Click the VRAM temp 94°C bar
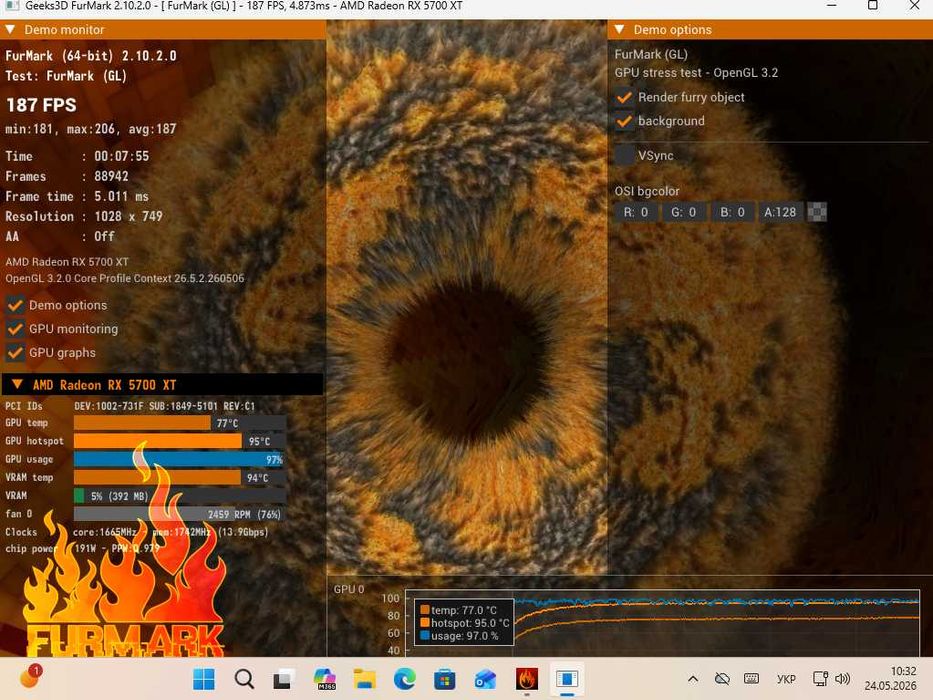 [180, 477]
